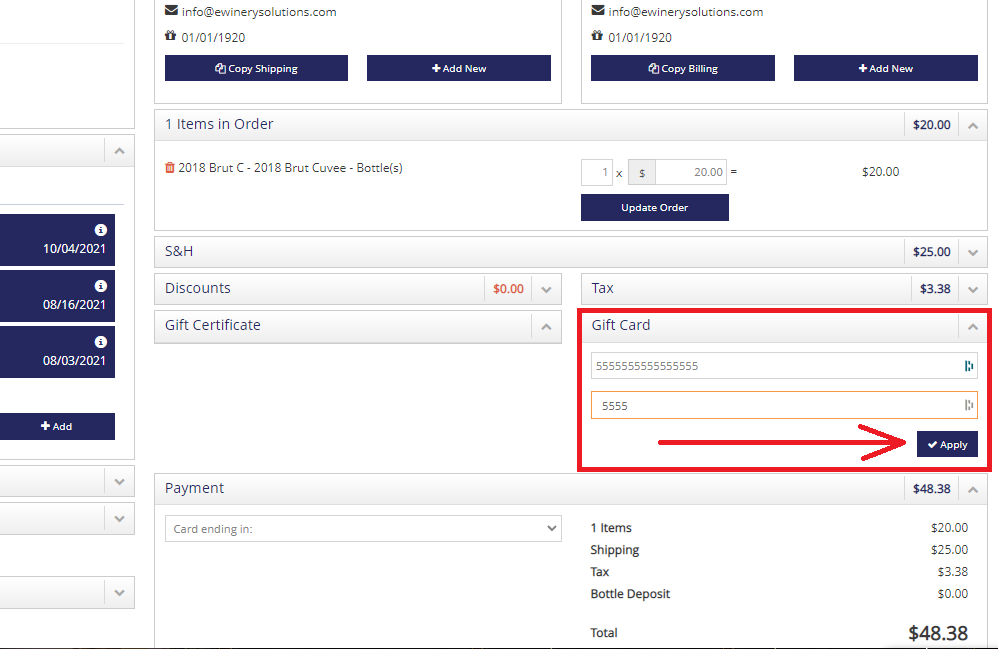Click the item quantity input field
This screenshot has height=649, width=998.
(596, 172)
